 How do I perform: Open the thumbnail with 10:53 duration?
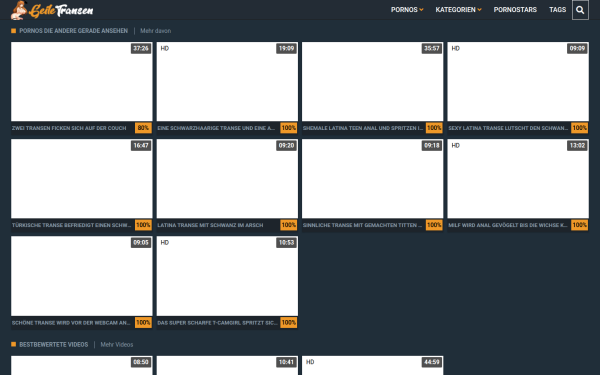227,276
